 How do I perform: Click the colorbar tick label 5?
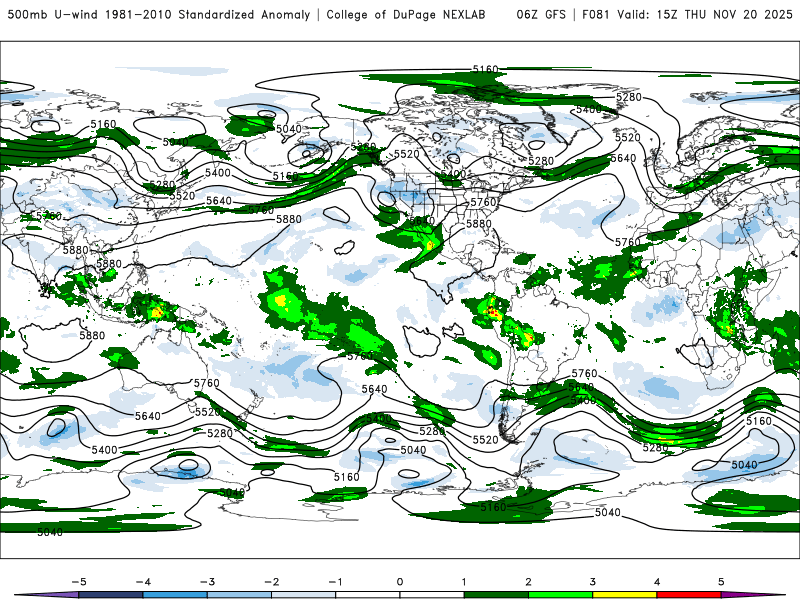coord(721,582)
